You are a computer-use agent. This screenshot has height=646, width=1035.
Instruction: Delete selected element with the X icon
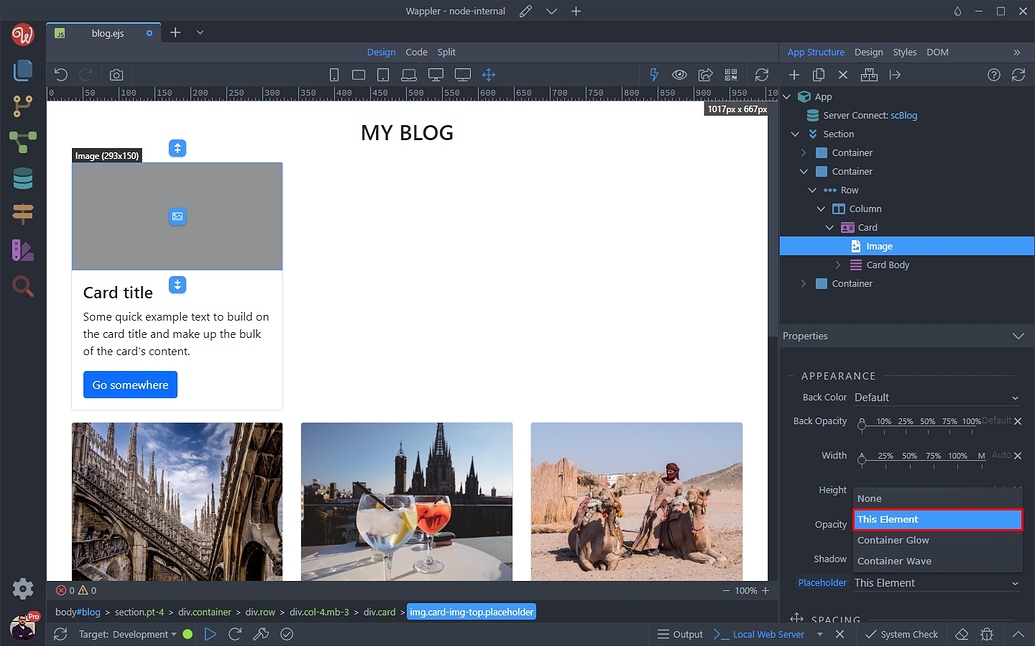pyautogui.click(x=842, y=74)
